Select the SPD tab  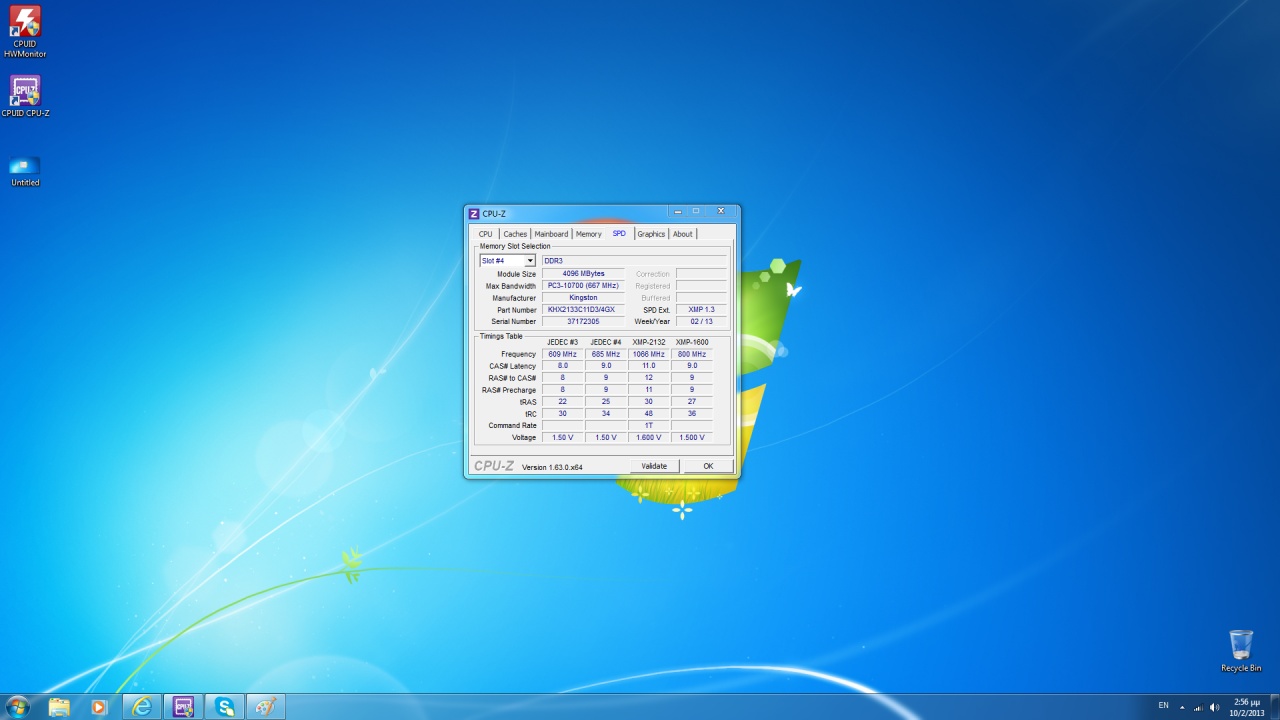tap(619, 233)
